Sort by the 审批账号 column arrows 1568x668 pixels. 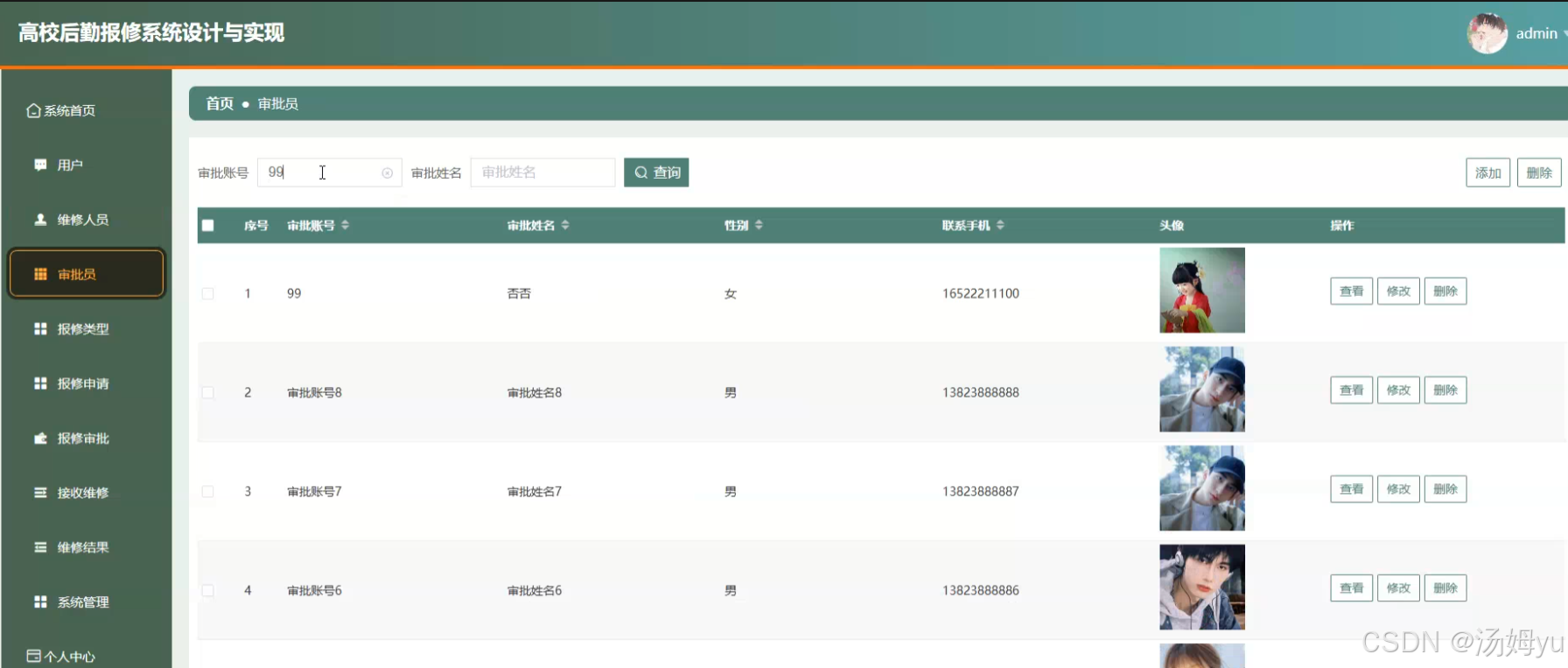click(x=346, y=225)
